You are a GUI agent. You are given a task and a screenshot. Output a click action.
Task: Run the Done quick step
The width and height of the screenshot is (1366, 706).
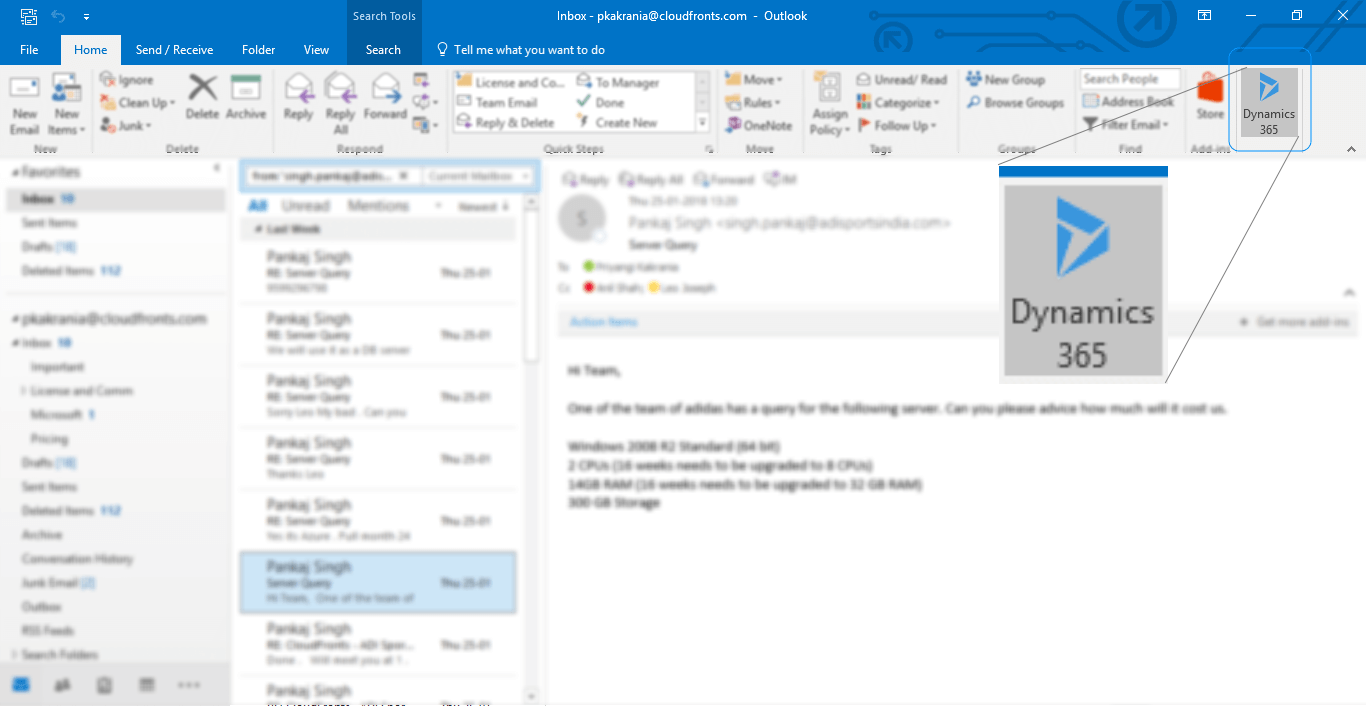pos(601,103)
